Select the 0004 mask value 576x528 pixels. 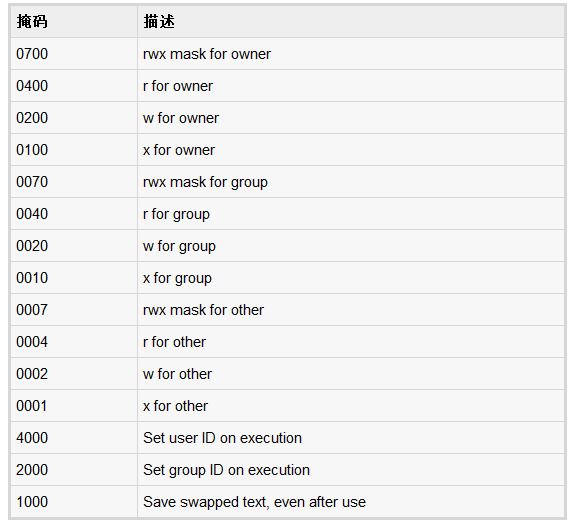coord(32,342)
